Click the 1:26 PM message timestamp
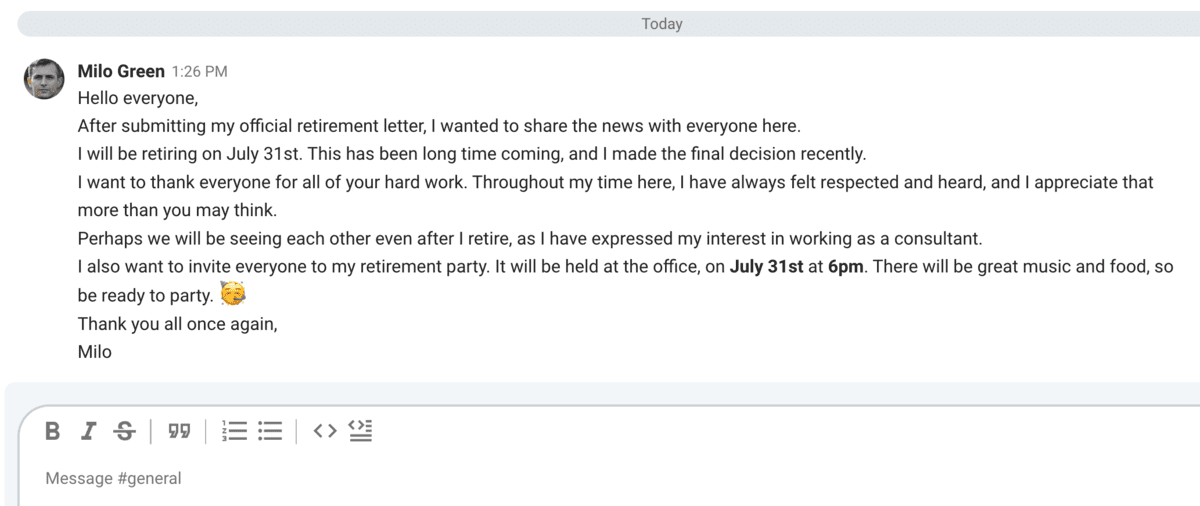The image size is (1200, 506). click(200, 72)
